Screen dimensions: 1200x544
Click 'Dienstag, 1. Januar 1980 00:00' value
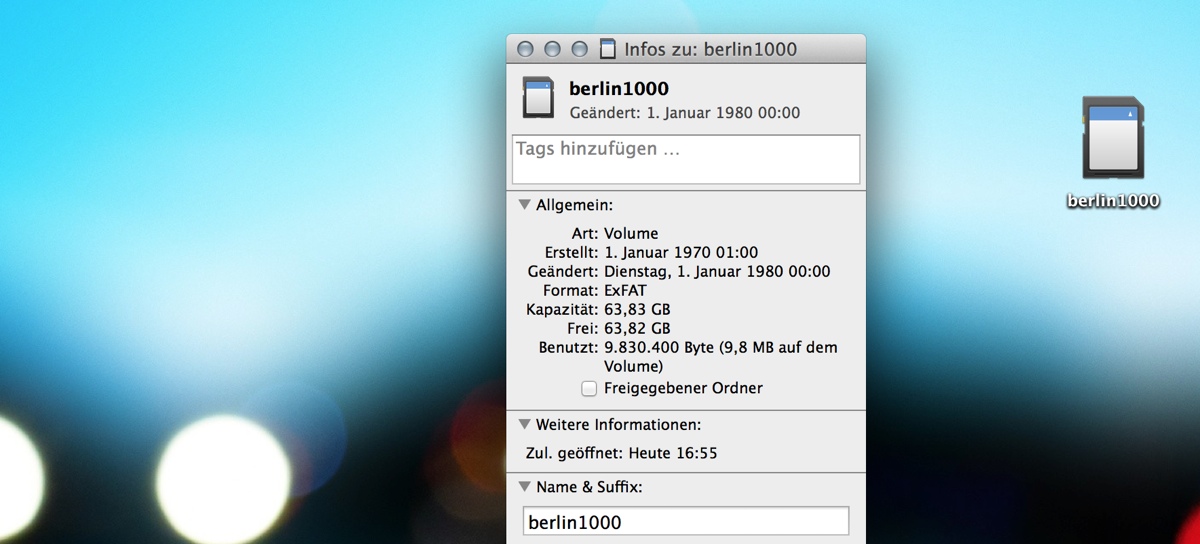click(x=717, y=271)
